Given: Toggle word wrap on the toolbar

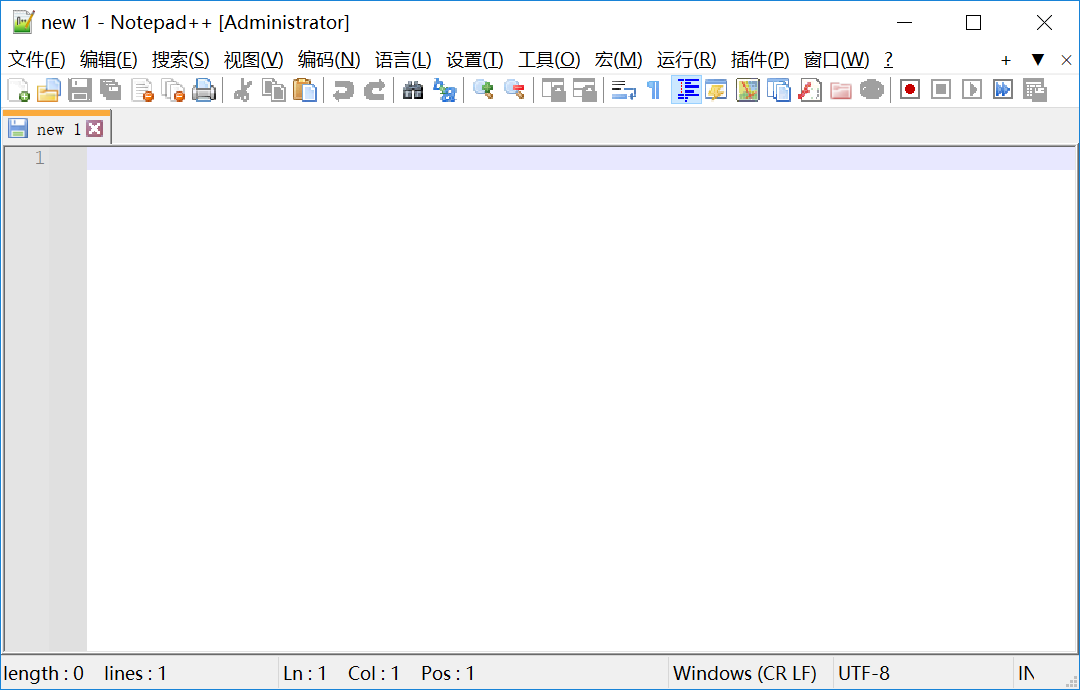Looking at the screenshot, I should 622,90.
